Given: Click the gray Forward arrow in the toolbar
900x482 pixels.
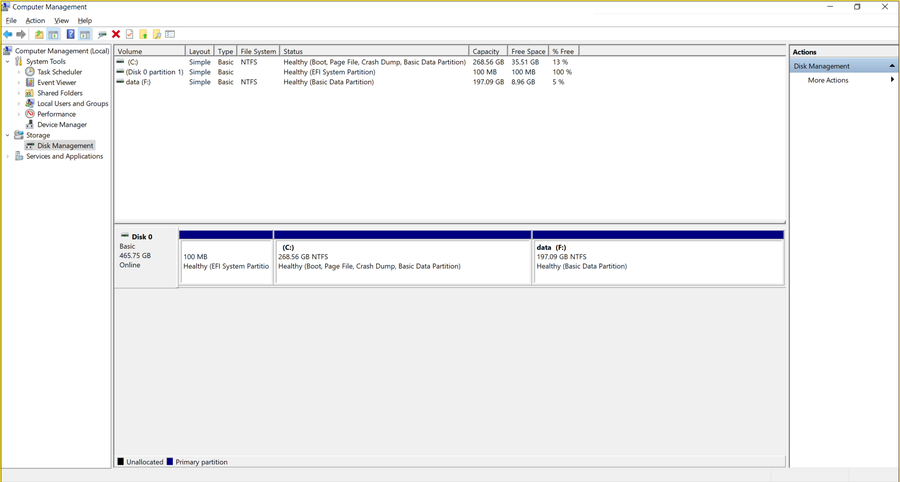Looking at the screenshot, I should coord(21,34).
